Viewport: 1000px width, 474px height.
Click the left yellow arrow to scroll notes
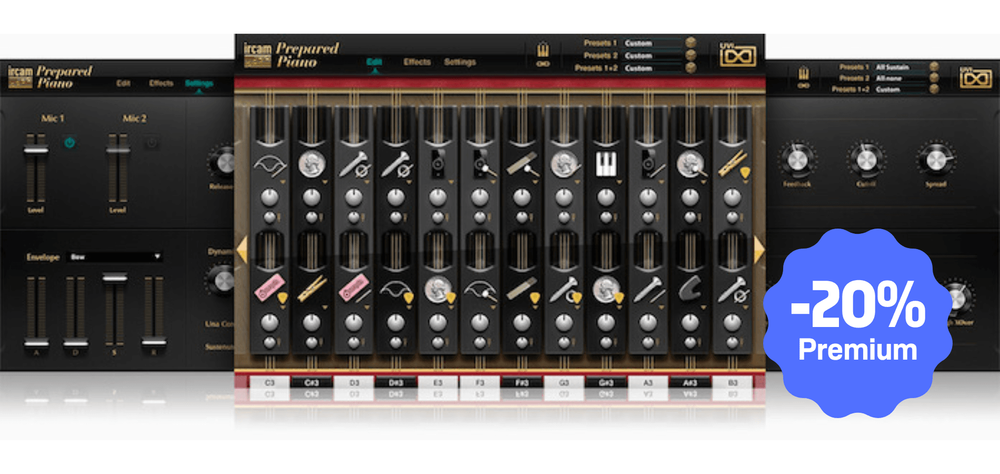[x=241, y=249]
